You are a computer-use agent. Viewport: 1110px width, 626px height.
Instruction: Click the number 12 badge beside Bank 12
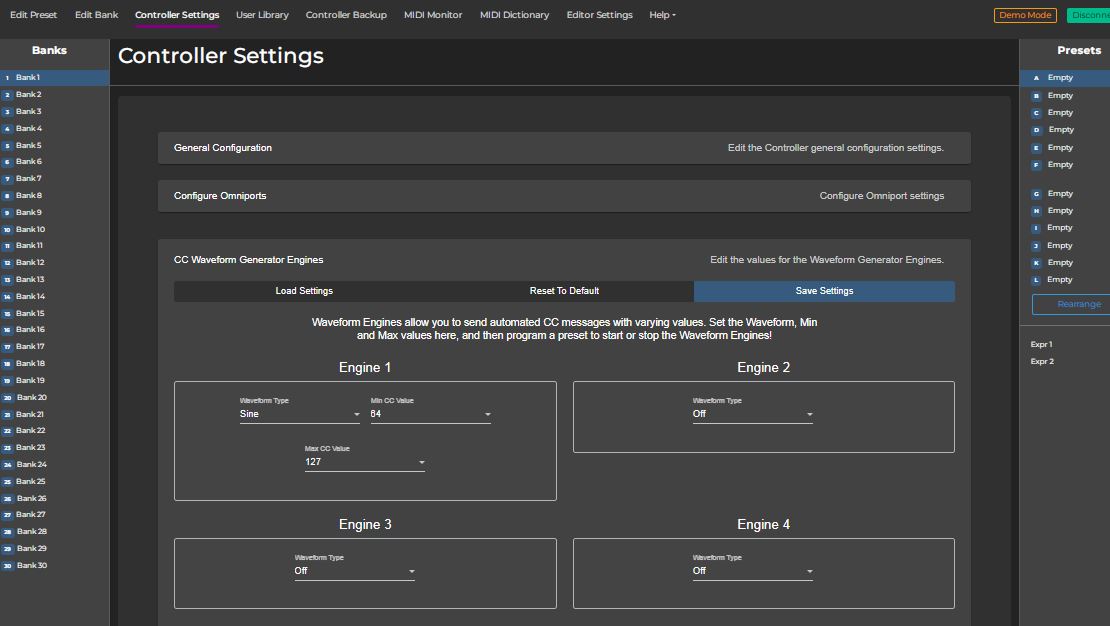pos(7,263)
